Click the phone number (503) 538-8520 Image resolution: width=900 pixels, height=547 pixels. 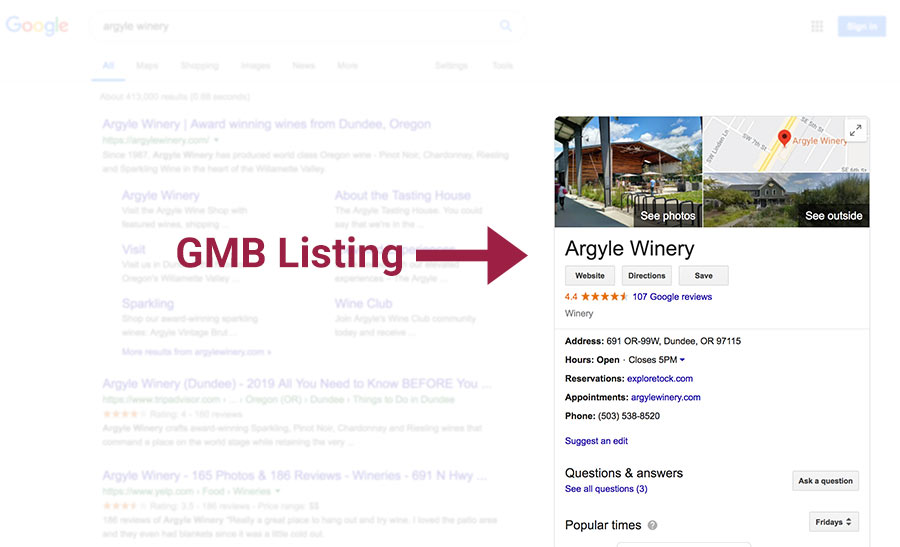(x=629, y=416)
